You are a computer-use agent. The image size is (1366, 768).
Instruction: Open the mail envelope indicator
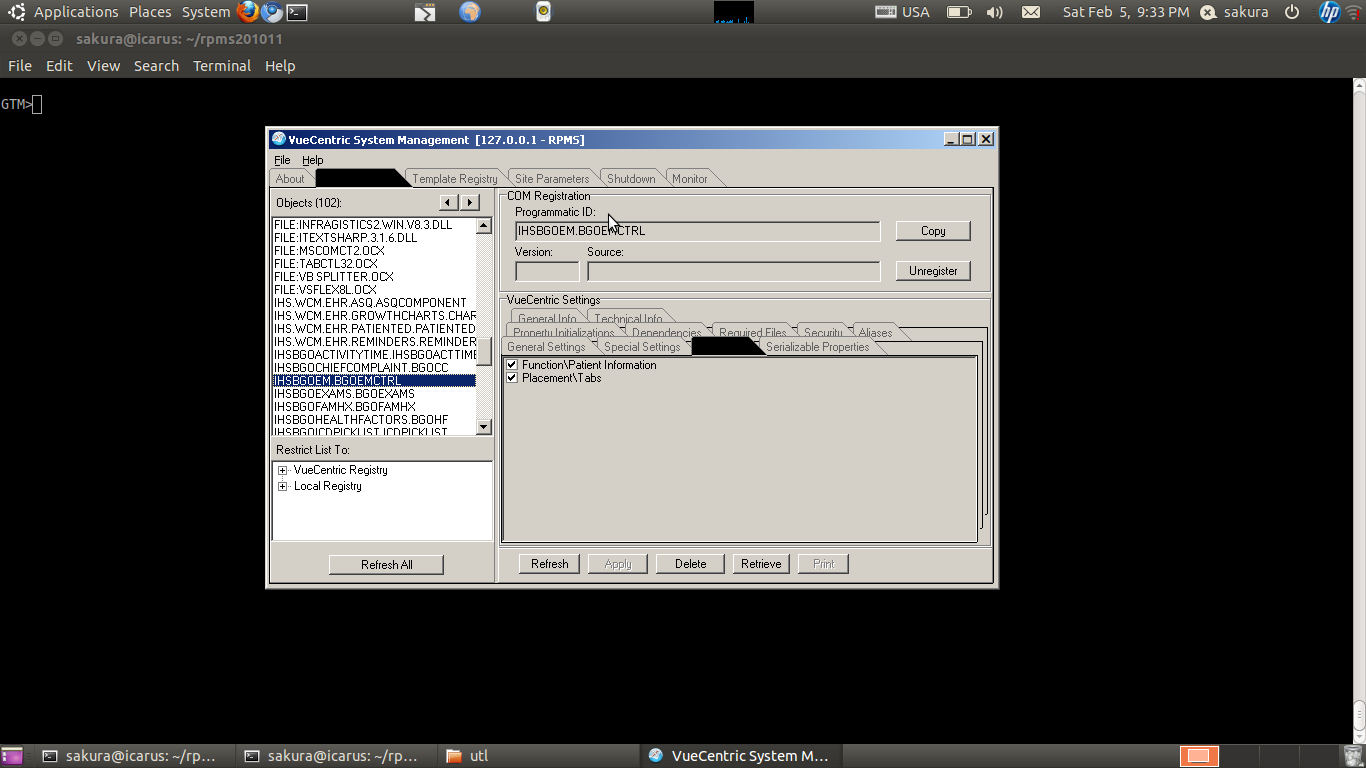pyautogui.click(x=1031, y=12)
